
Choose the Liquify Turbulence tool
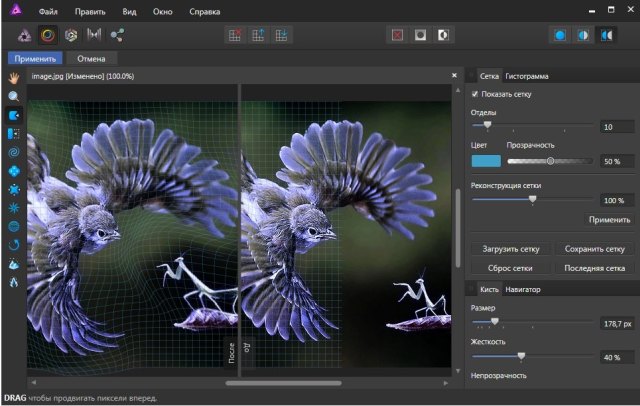point(14,208)
